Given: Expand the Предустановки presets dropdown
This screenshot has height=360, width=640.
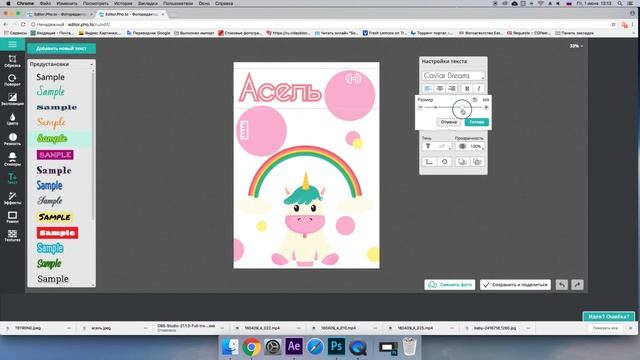Looking at the screenshot, I should click(61, 64).
